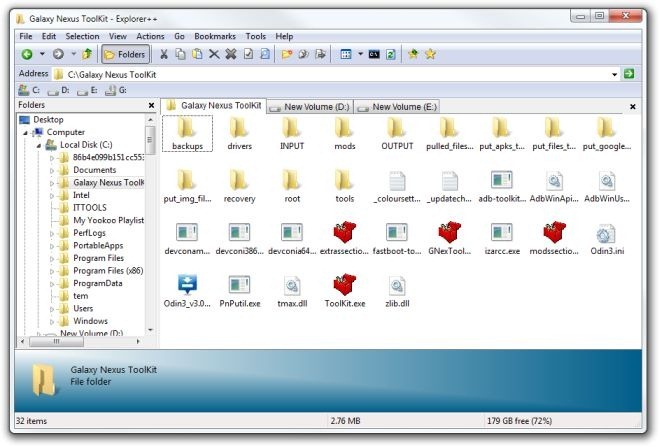Image resolution: width=660 pixels, height=447 pixels.
Task: Open the Bookmarks menu
Action: (215, 37)
